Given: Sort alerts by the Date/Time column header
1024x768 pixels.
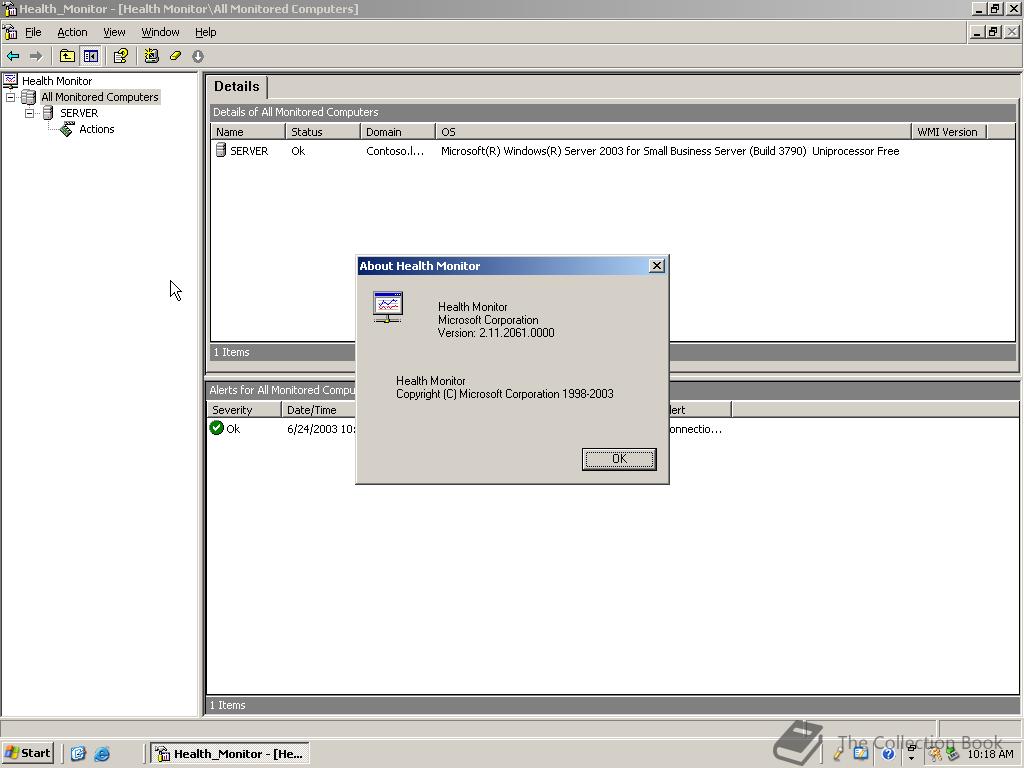Looking at the screenshot, I should pos(319,410).
